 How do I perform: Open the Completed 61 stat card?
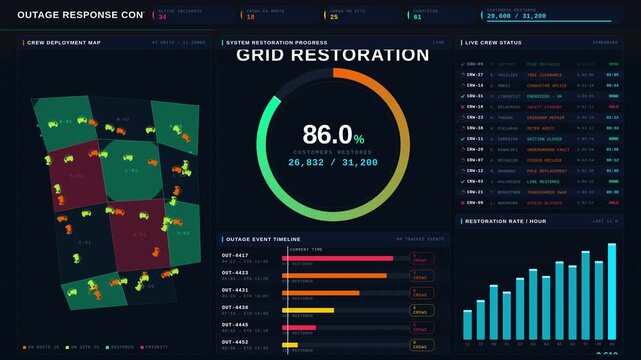pyautogui.click(x=442, y=15)
